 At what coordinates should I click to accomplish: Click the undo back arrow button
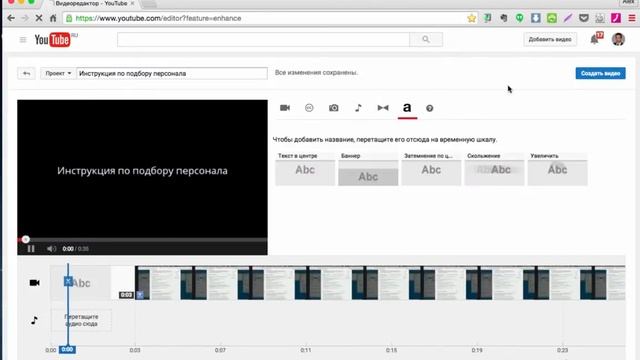click(x=27, y=73)
